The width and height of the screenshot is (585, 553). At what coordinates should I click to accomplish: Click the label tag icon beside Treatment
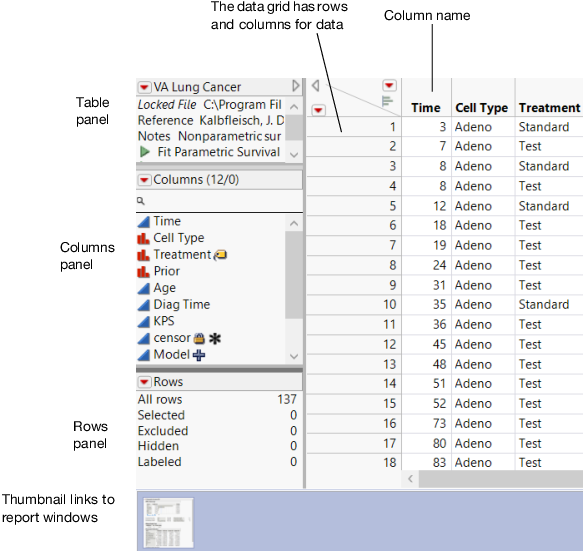tap(220, 255)
